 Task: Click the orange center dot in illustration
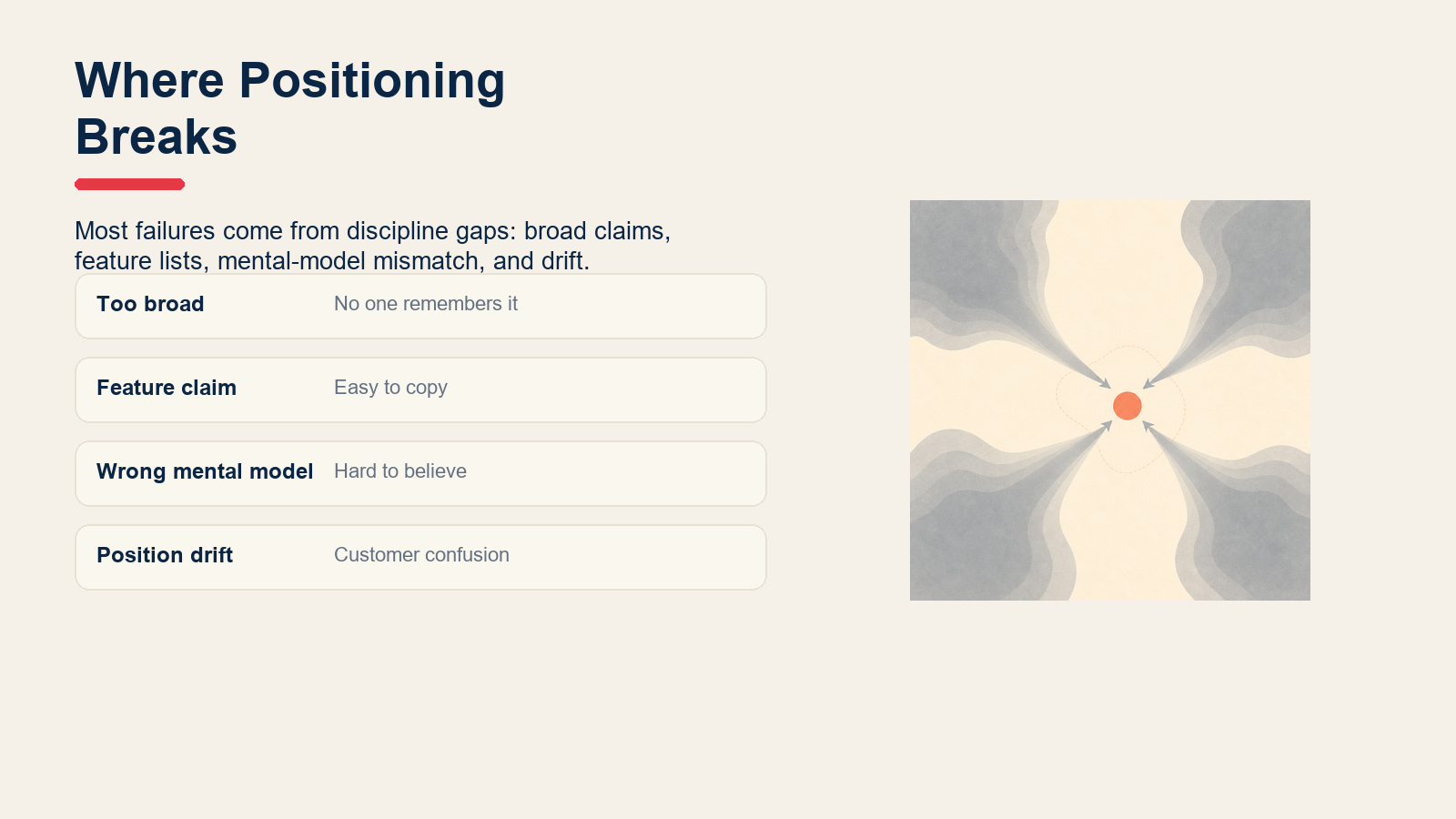pyautogui.click(x=1127, y=406)
